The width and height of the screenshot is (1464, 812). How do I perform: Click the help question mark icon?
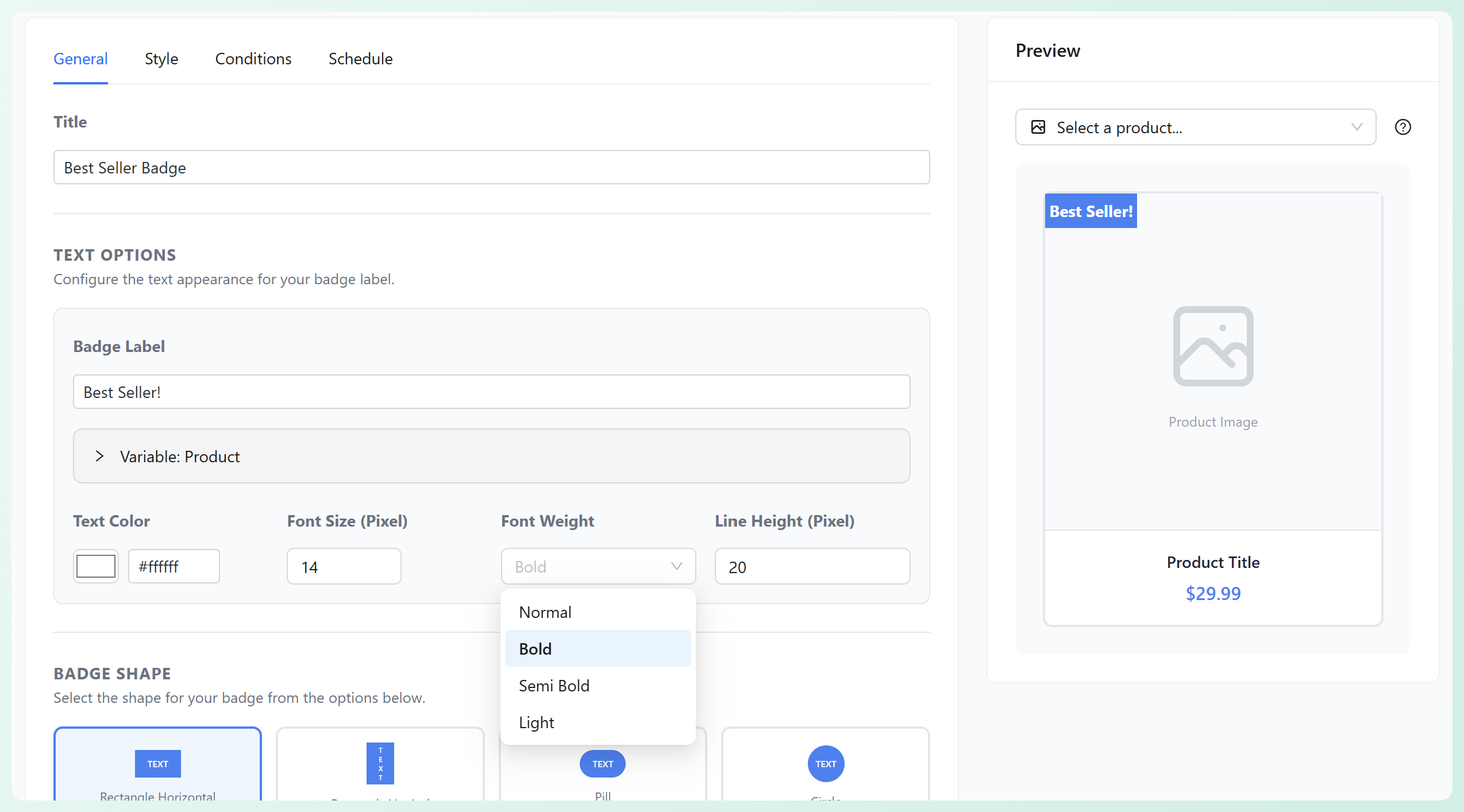tap(1403, 127)
